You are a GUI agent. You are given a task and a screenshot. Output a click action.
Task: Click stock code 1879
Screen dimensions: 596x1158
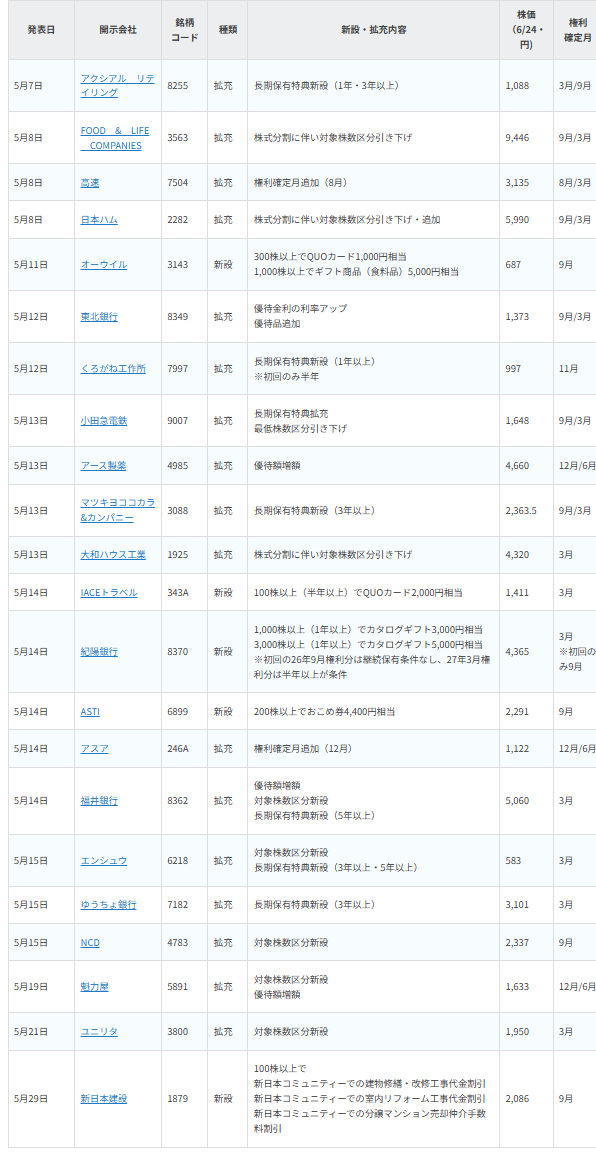point(178,1099)
